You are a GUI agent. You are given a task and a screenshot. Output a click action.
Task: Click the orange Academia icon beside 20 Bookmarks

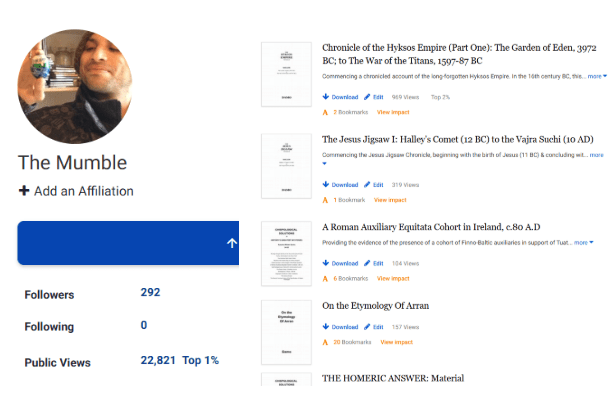point(326,342)
